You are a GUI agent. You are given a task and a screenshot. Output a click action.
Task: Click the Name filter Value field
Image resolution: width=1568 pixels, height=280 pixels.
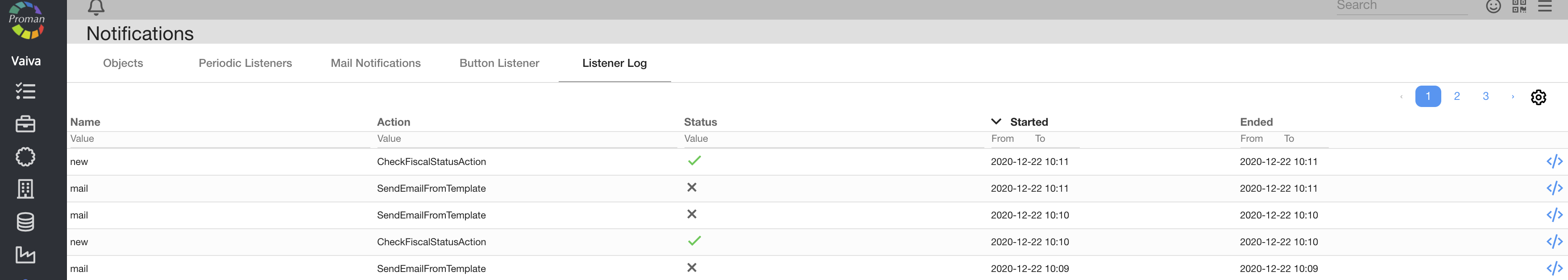219,139
